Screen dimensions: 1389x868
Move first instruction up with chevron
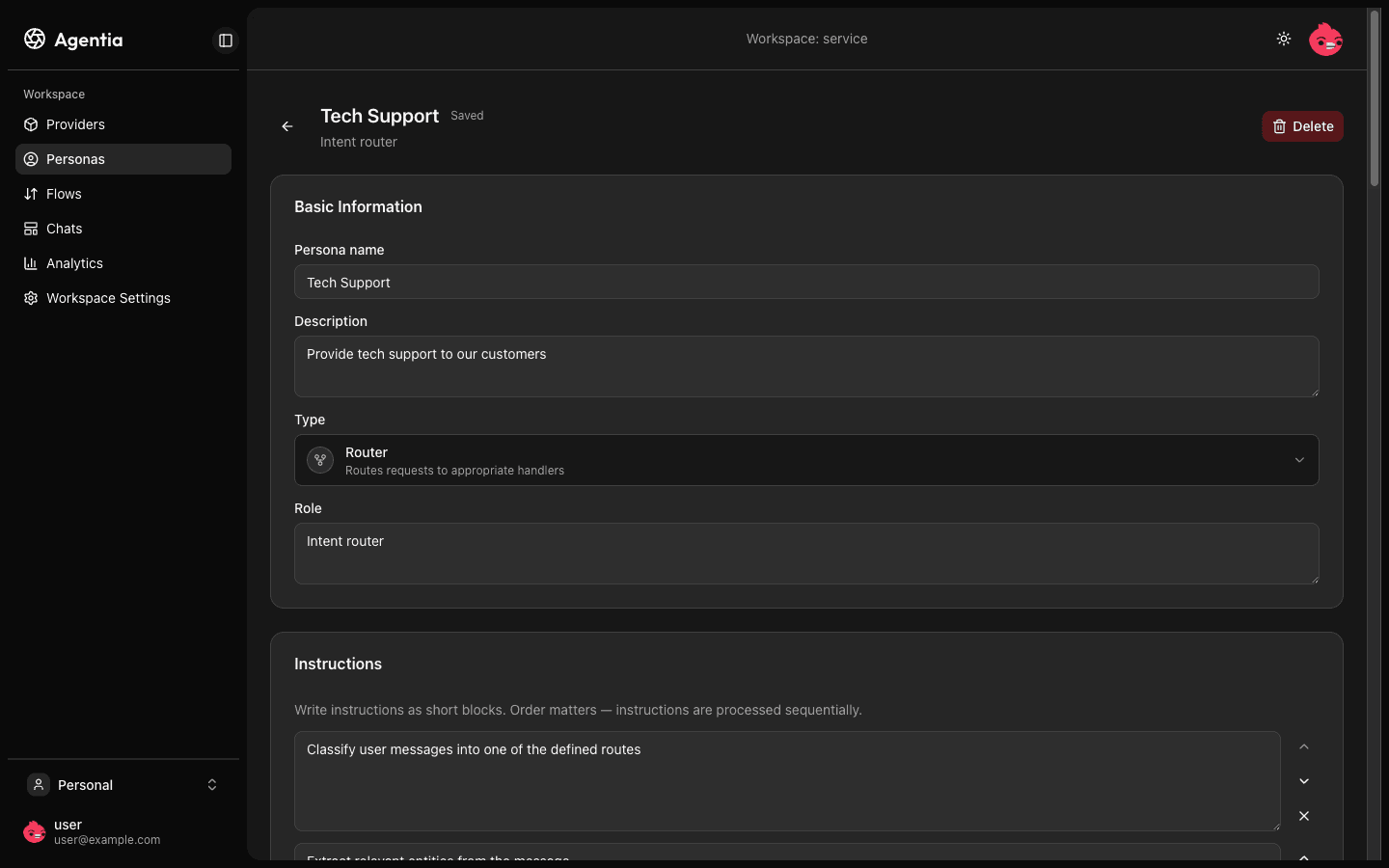(1304, 746)
